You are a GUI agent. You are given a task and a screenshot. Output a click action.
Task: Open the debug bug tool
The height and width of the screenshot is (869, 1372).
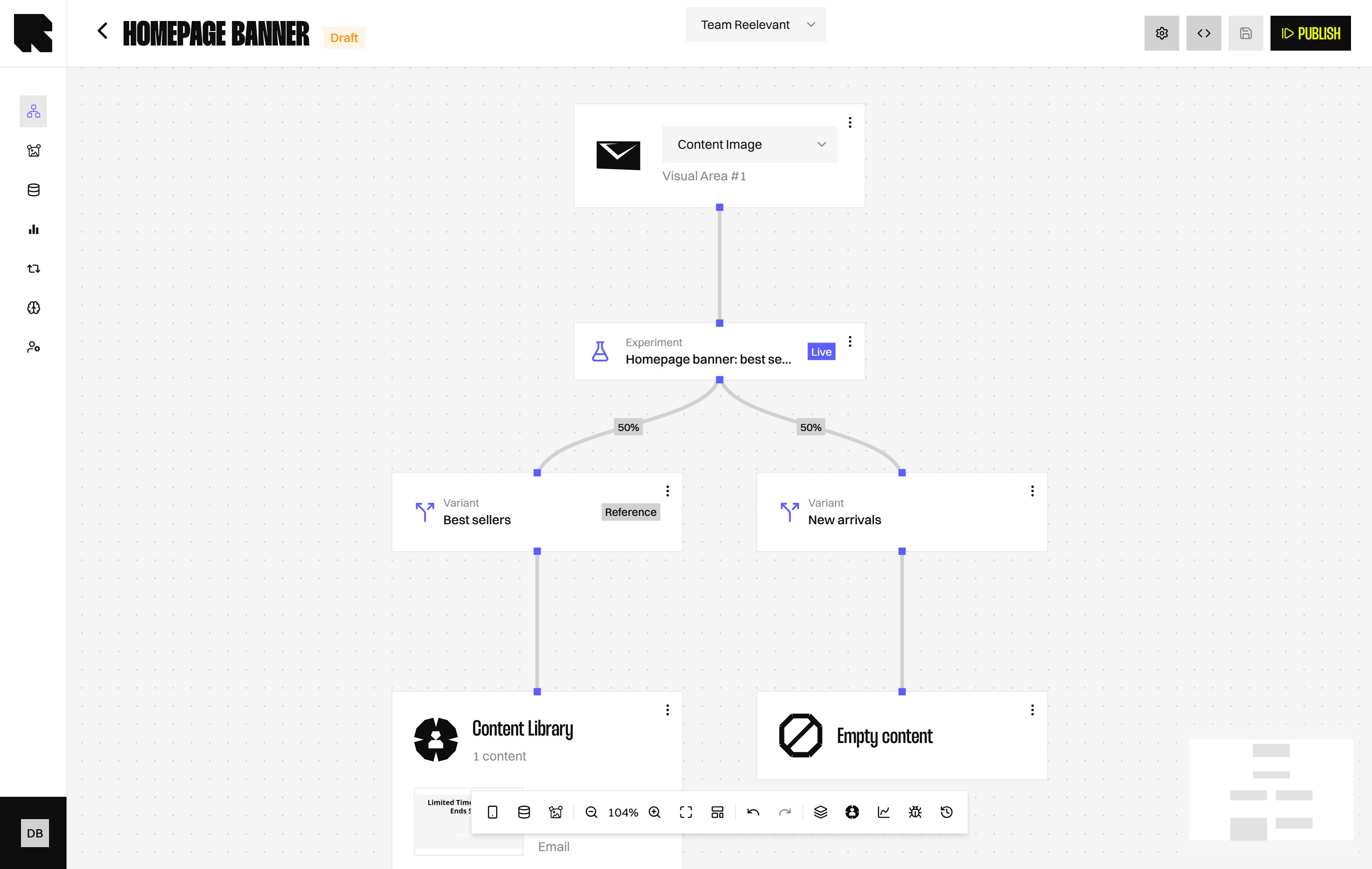pyautogui.click(x=915, y=812)
